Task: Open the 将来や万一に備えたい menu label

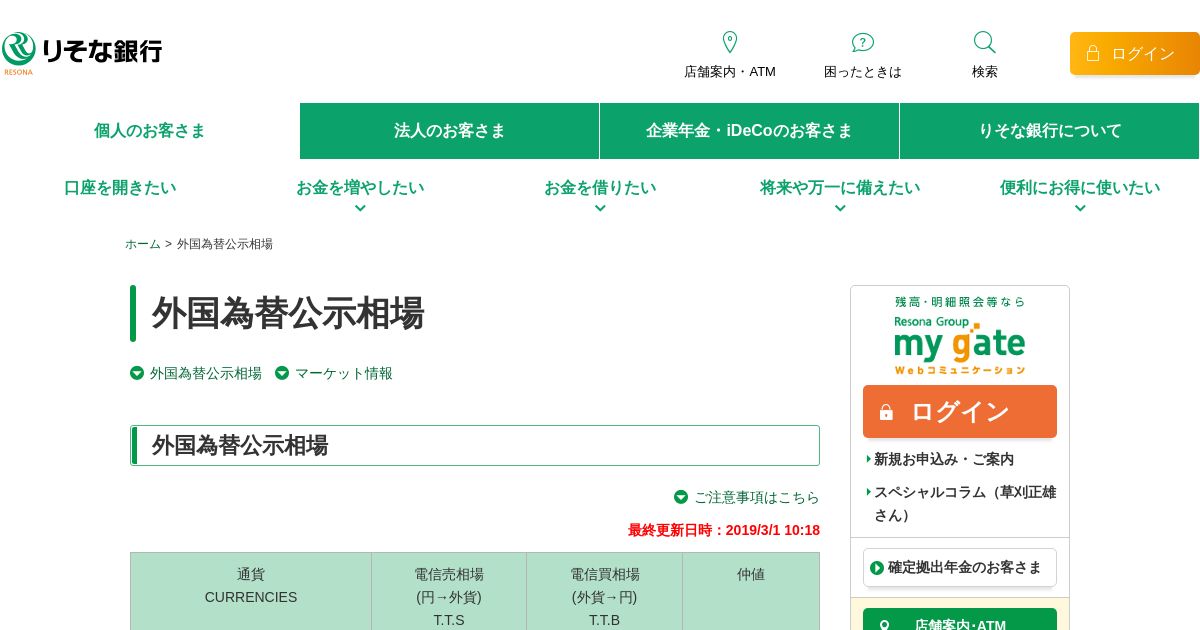Action: pyautogui.click(x=840, y=188)
